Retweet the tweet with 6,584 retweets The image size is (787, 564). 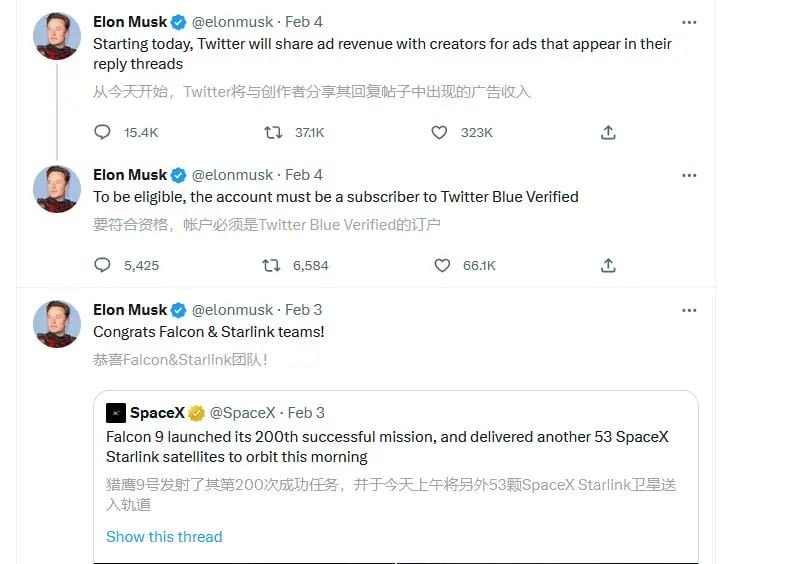tap(272, 265)
